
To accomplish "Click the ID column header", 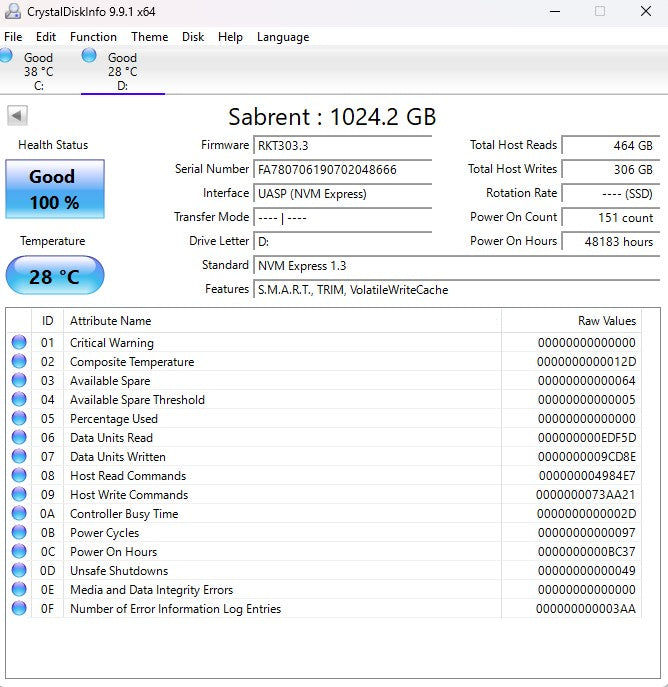I will [47, 321].
